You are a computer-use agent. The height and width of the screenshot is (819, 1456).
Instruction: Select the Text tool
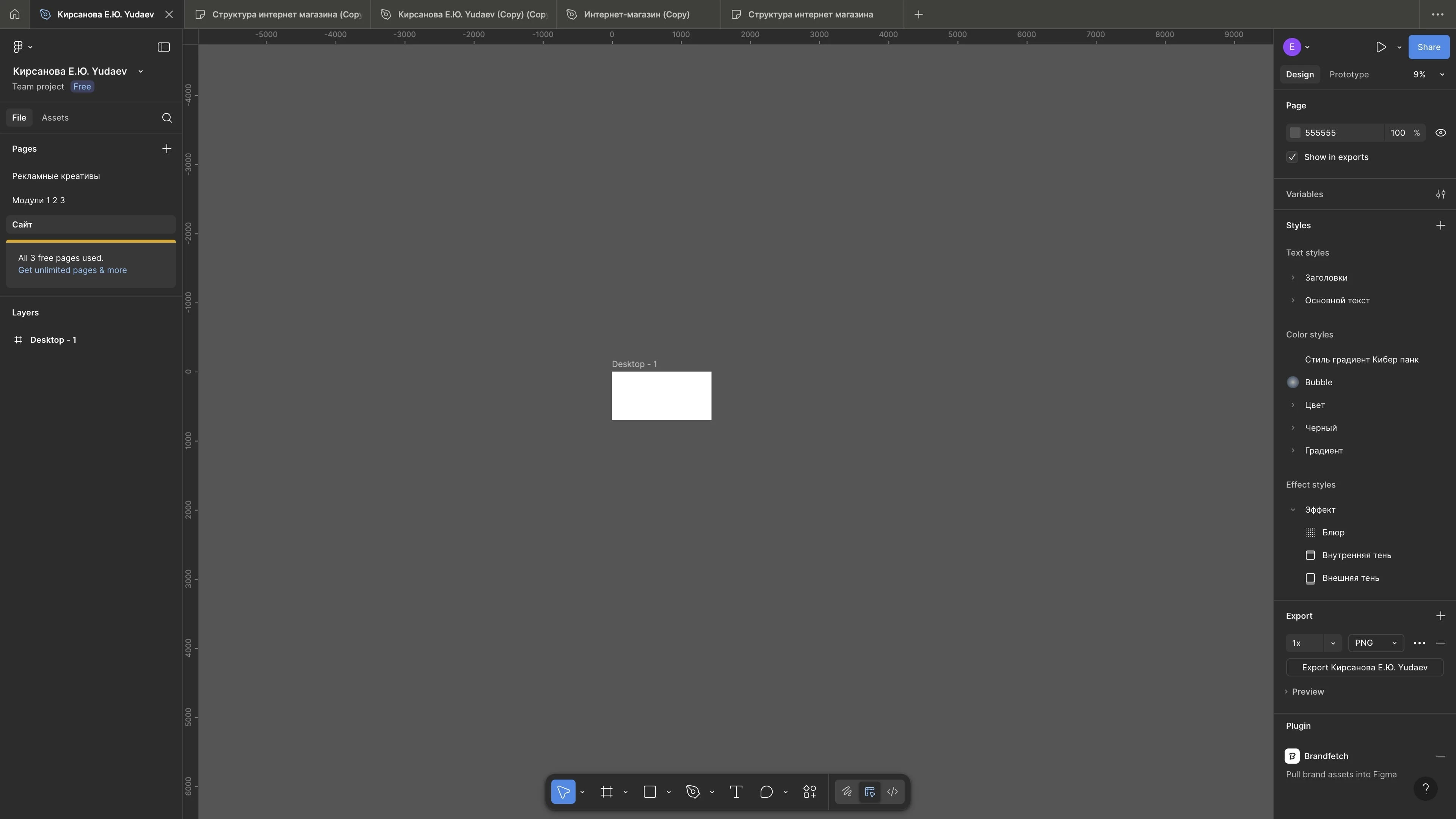736,792
